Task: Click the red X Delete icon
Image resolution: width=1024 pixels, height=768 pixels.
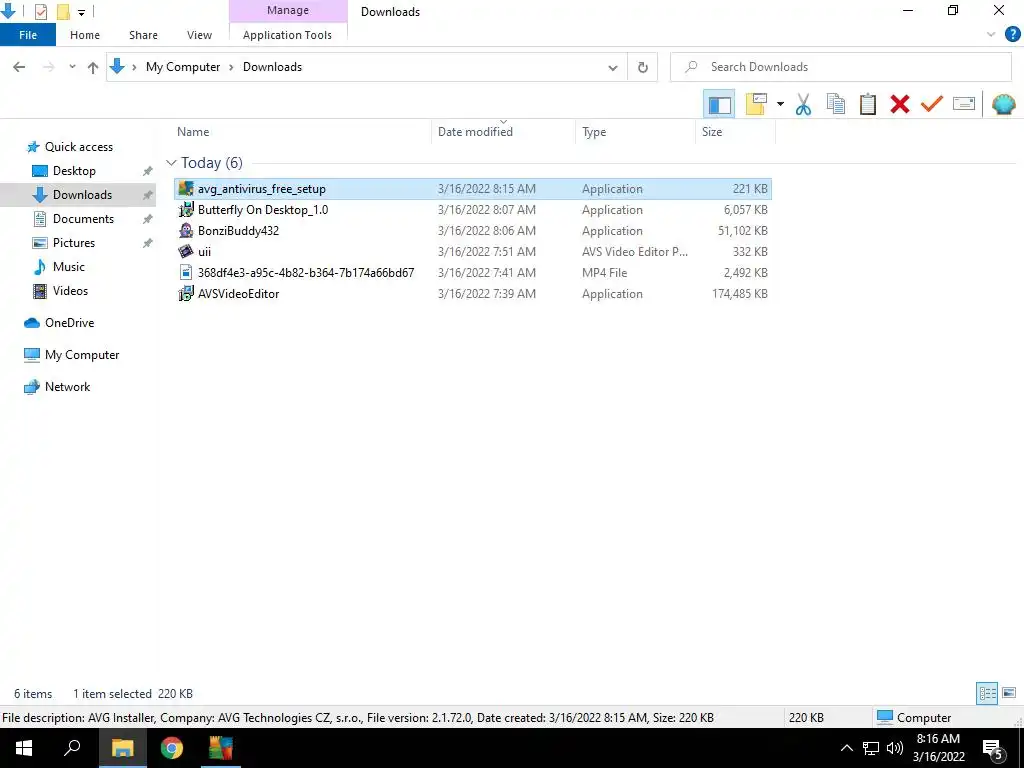Action: click(x=899, y=104)
